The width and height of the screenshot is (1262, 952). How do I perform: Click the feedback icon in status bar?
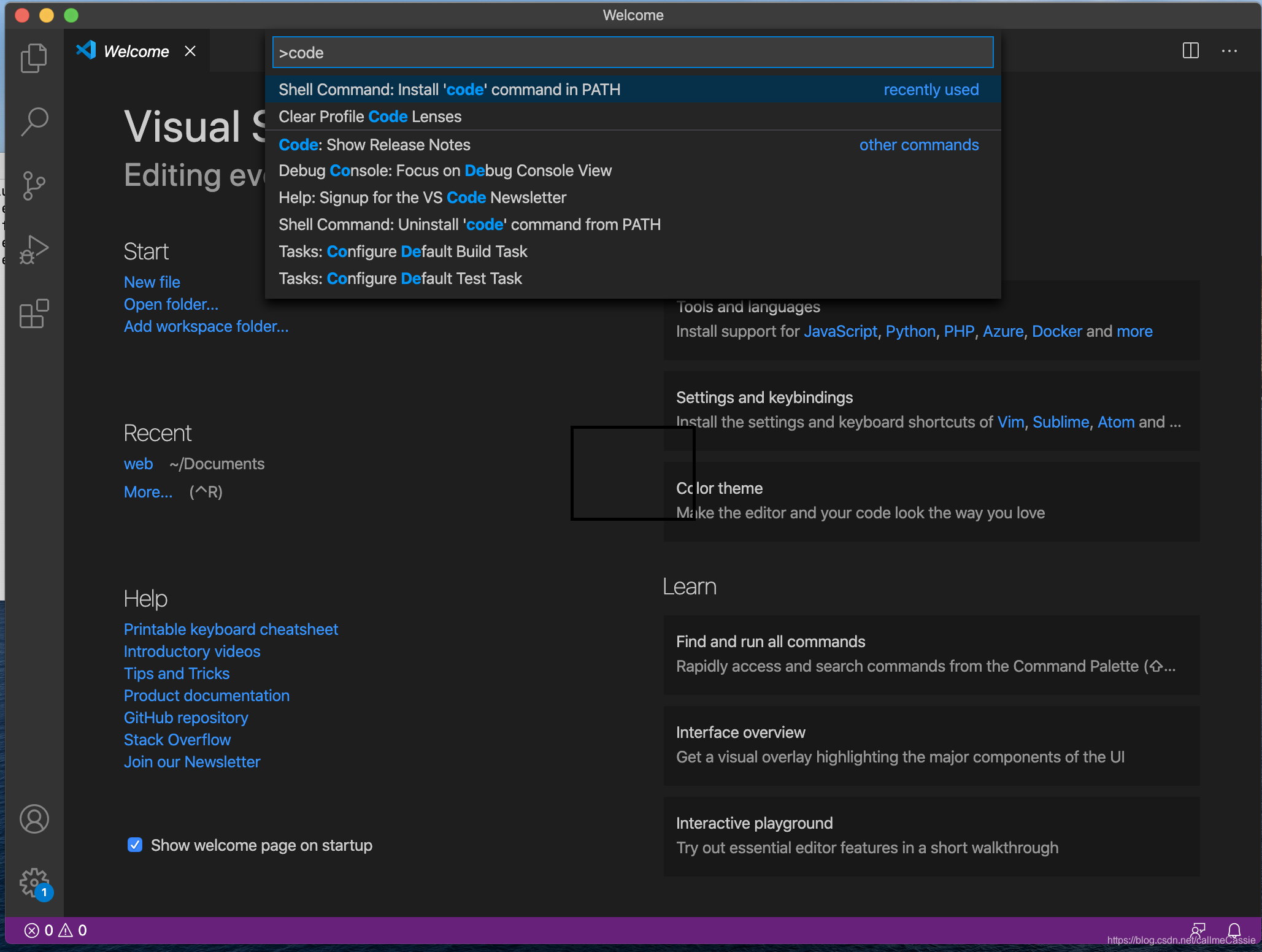(x=1198, y=931)
